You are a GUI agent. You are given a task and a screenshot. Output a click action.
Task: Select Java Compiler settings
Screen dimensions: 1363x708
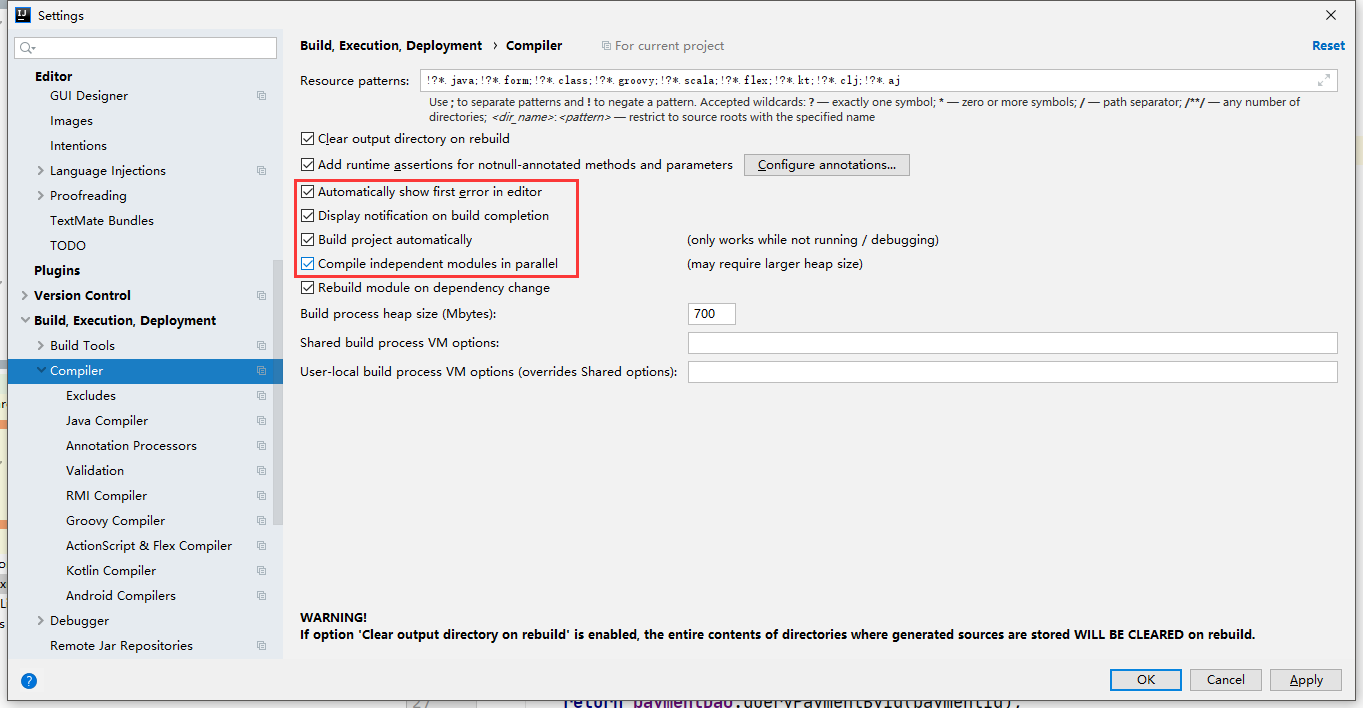tap(107, 421)
